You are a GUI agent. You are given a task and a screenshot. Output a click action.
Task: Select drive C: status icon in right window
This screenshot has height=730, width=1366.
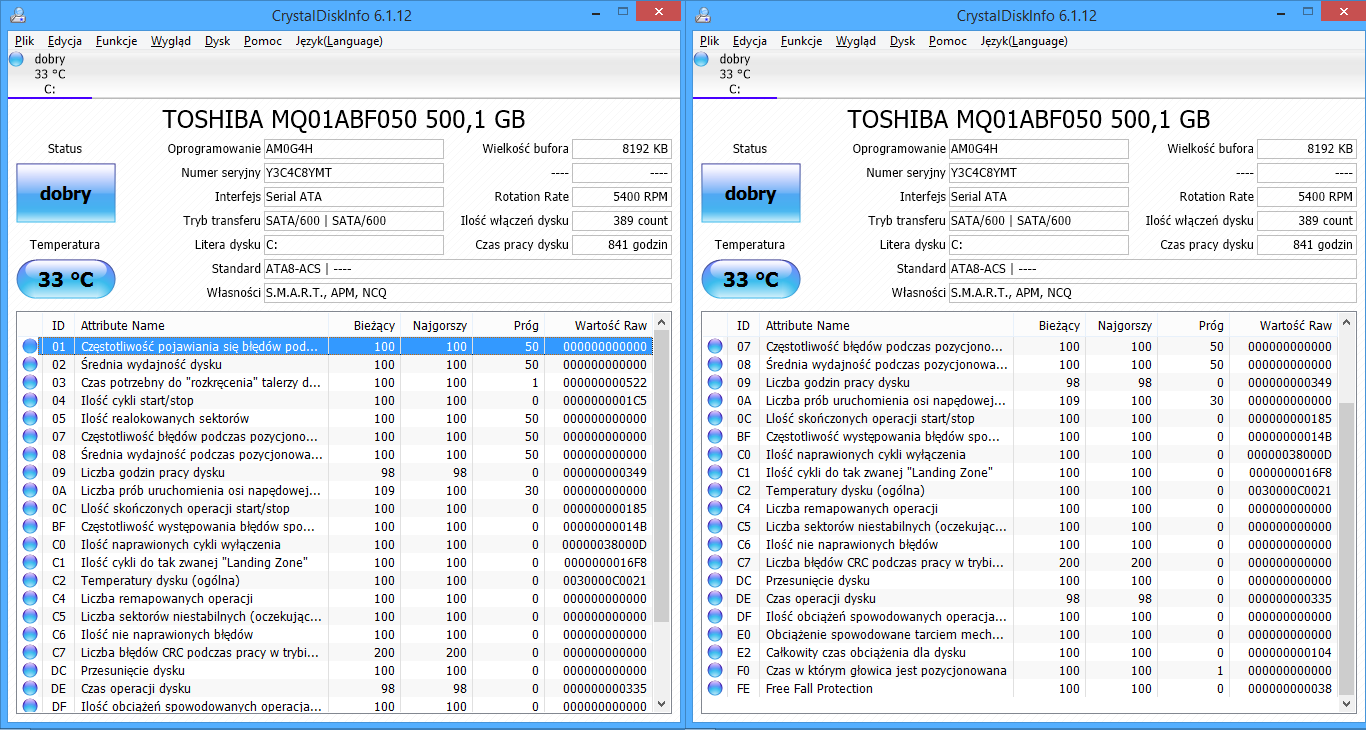pyautogui.click(x=701, y=59)
